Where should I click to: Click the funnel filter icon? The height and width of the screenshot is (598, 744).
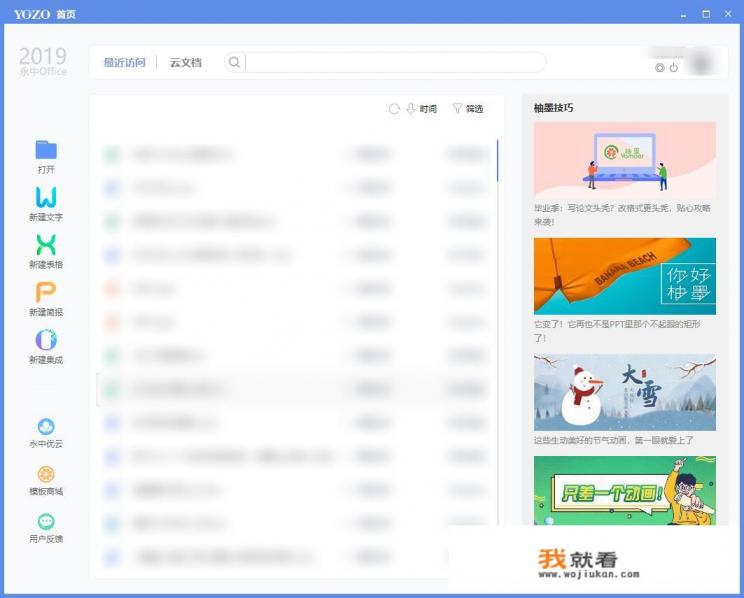[x=457, y=109]
